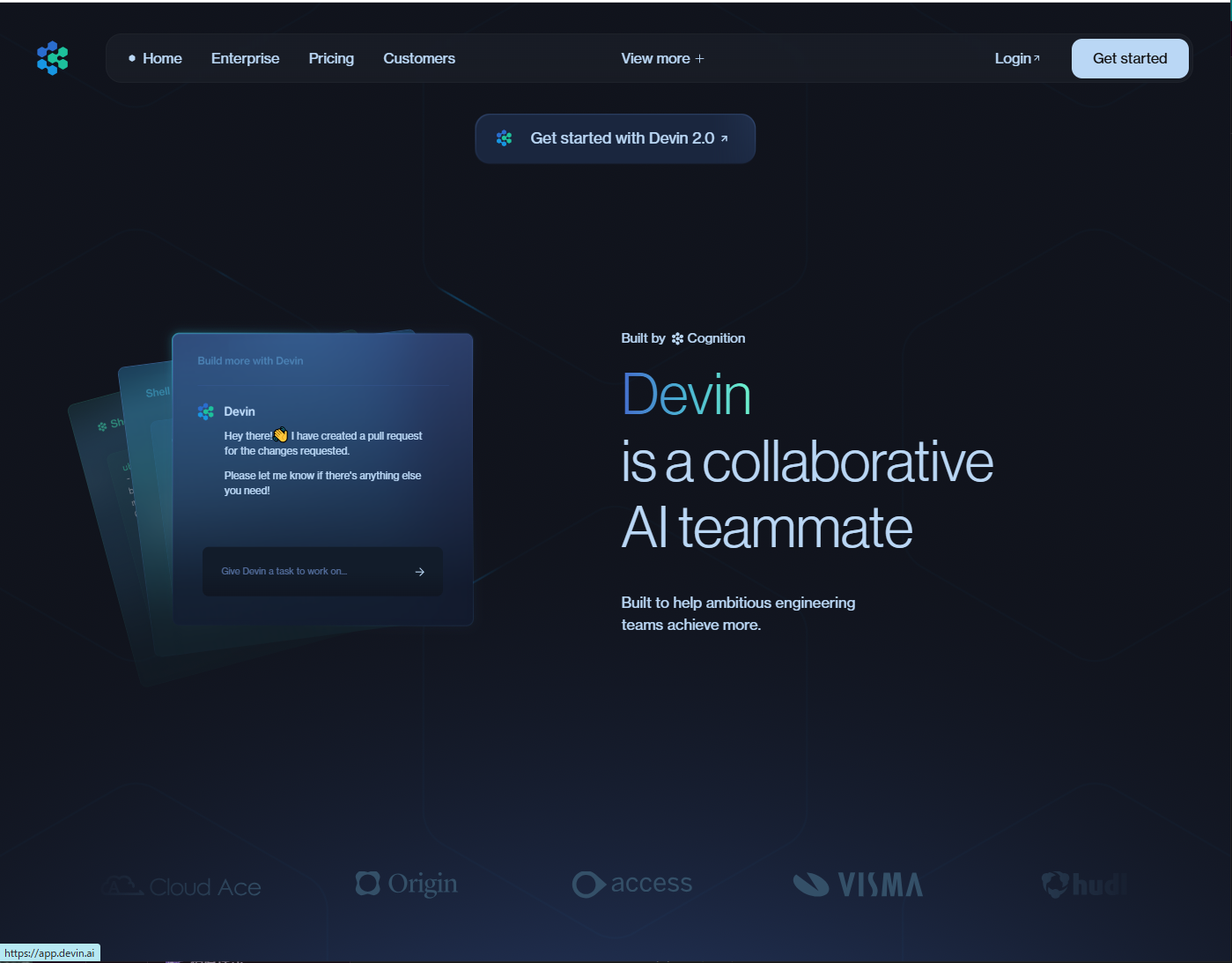Click the waving hand emoji in message
1232x963 pixels.
(x=281, y=434)
